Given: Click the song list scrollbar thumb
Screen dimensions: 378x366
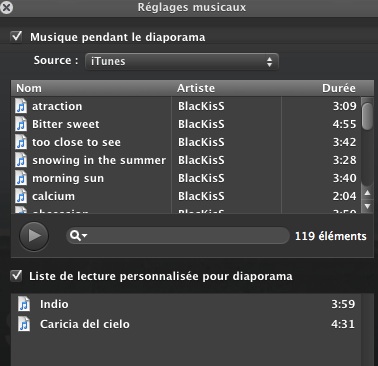Looking at the screenshot, I should pos(367,116).
